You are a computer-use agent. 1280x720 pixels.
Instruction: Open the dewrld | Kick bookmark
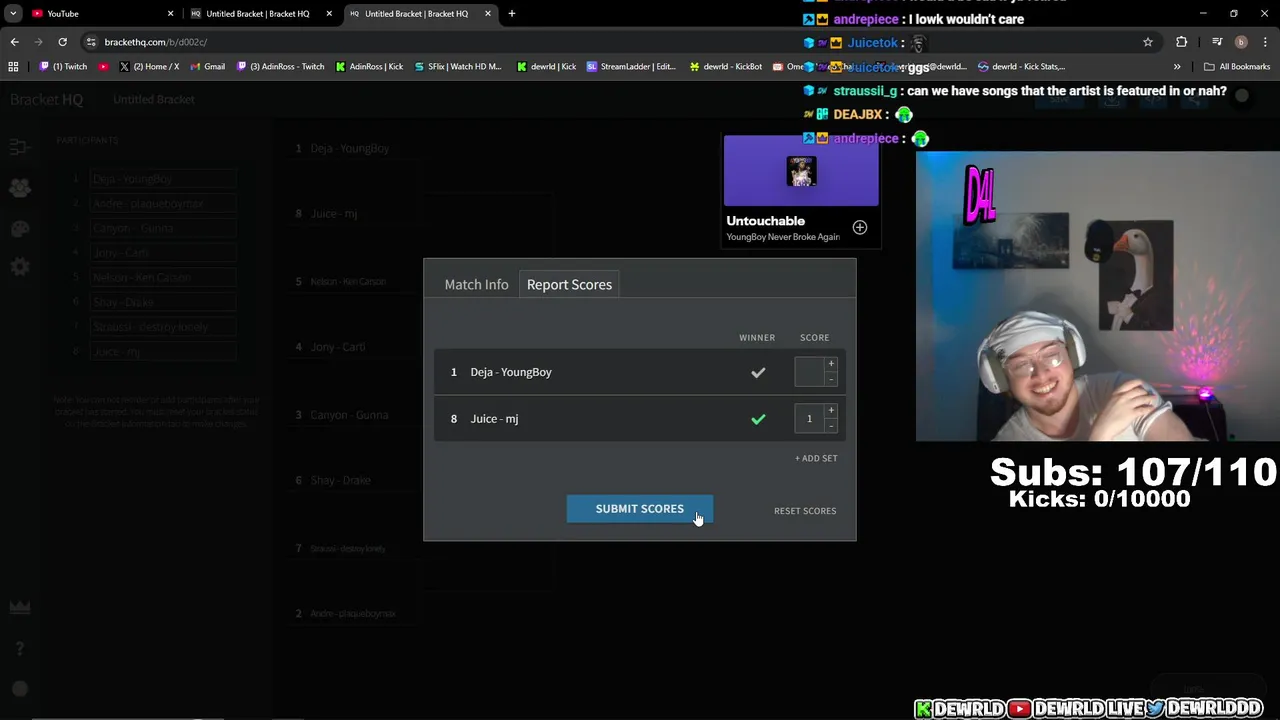pyautogui.click(x=547, y=67)
